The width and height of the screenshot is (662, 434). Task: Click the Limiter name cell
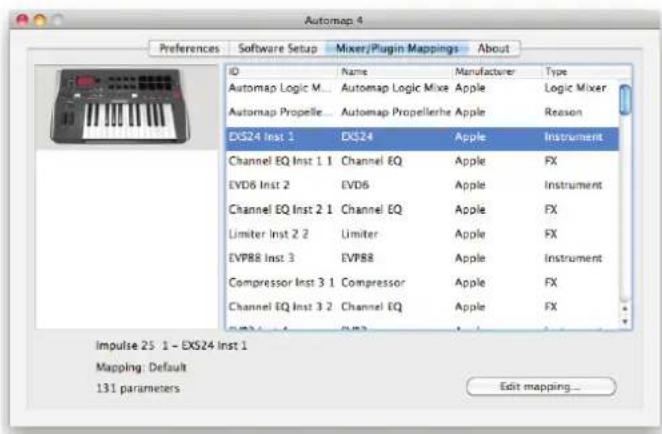(359, 234)
